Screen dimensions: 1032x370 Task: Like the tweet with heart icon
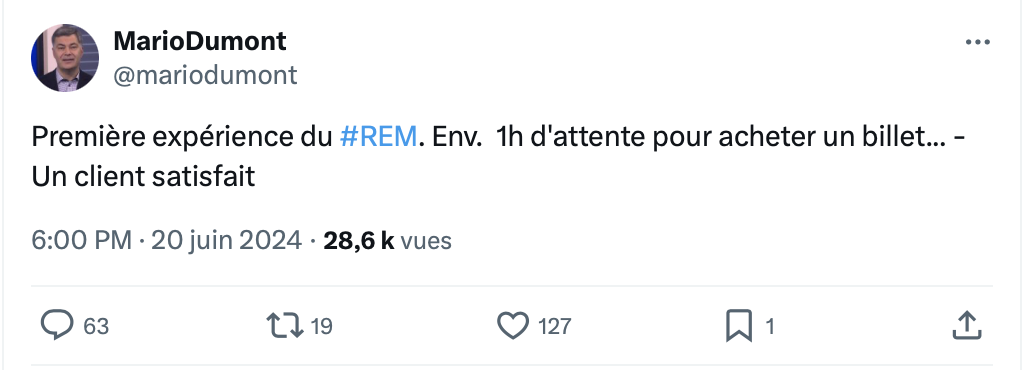coord(513,326)
